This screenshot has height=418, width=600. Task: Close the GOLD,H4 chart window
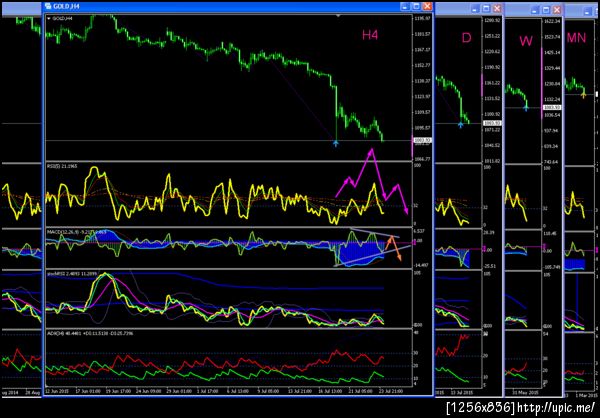pos(428,7)
